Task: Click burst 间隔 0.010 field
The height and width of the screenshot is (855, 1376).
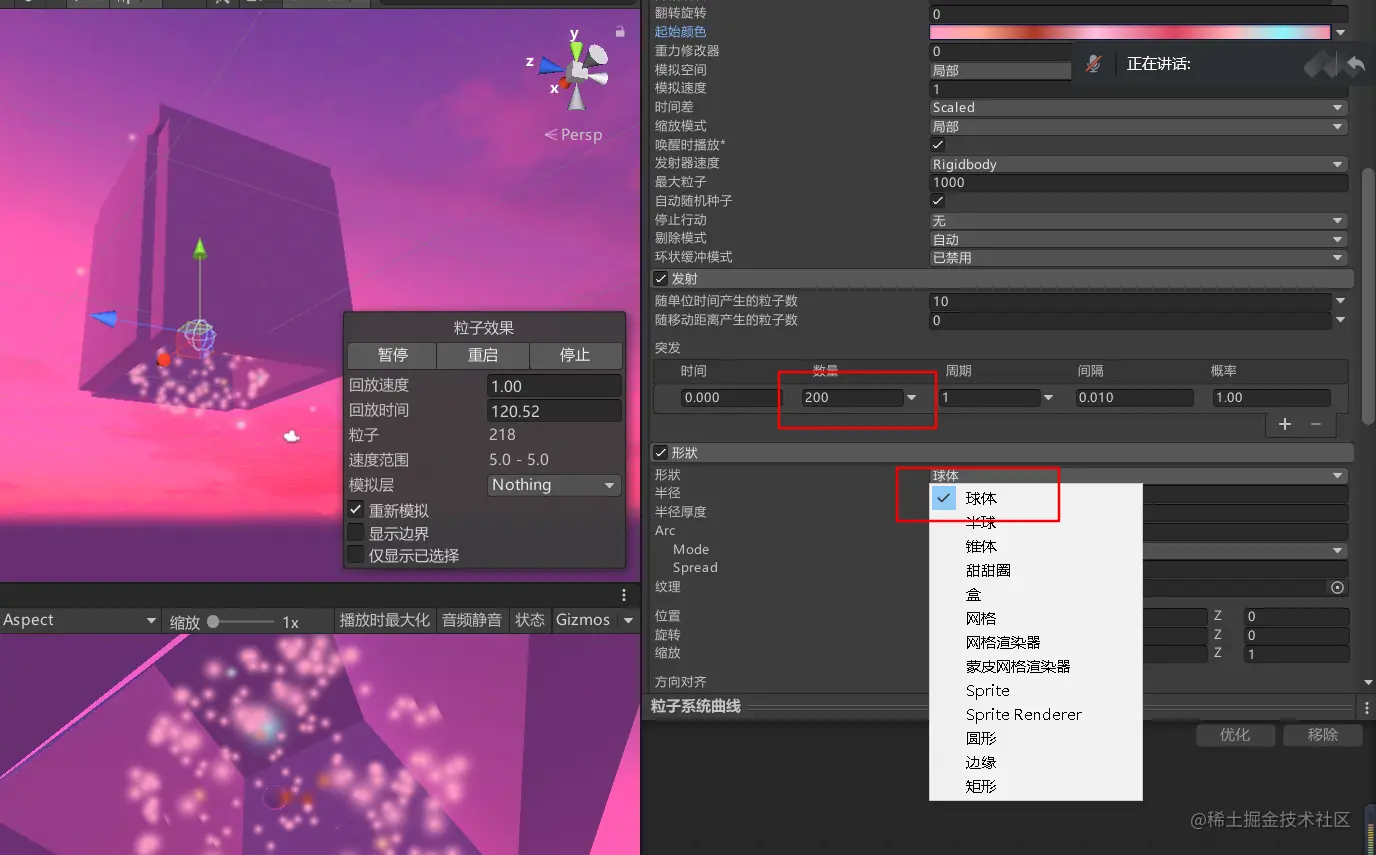Action: point(1135,398)
